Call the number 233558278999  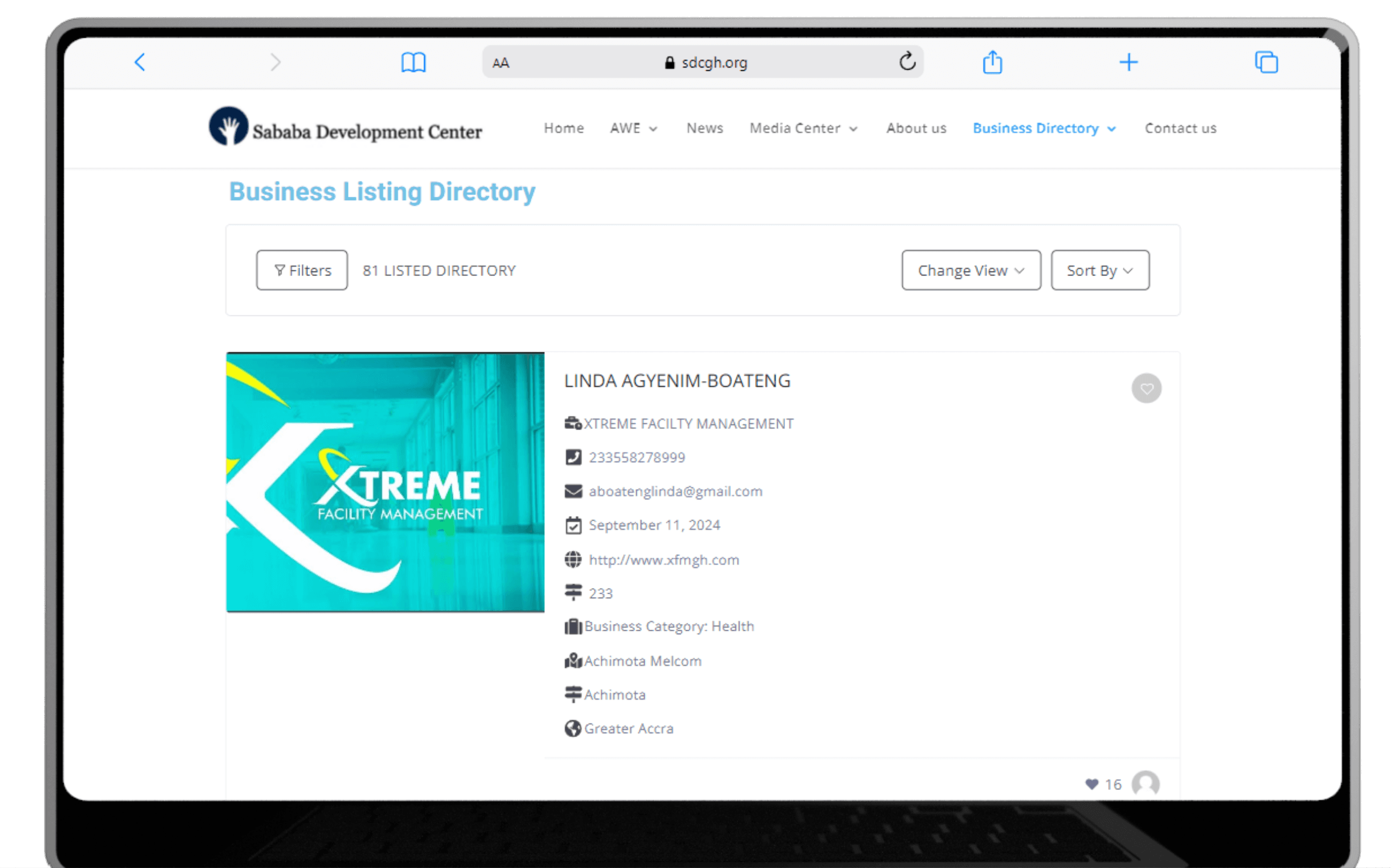point(637,457)
